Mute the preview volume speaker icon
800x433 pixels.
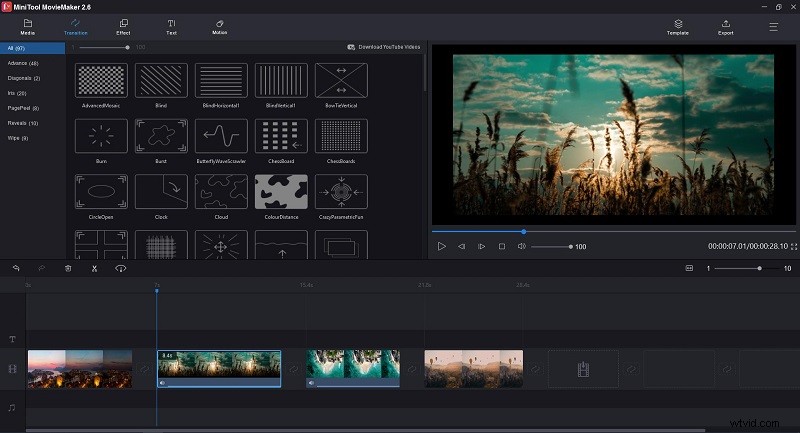coord(521,246)
